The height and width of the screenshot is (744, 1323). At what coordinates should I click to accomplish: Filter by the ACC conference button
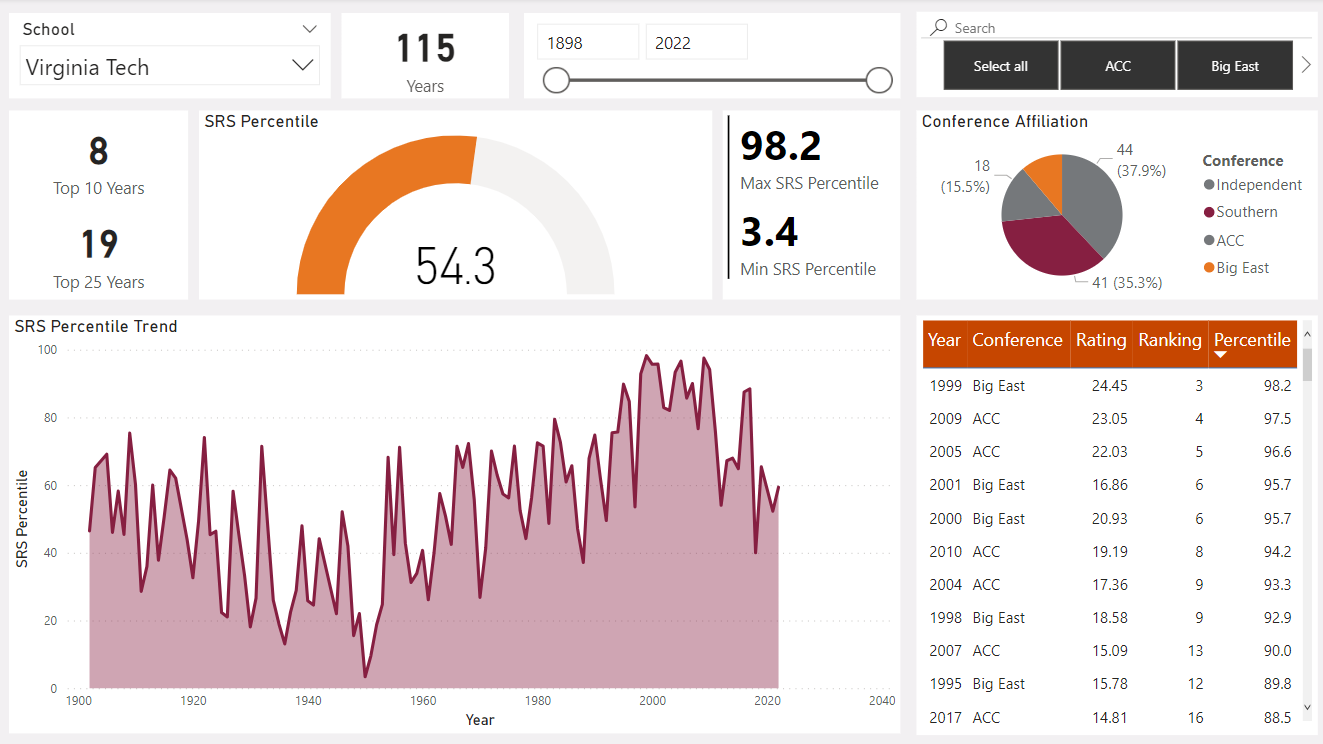click(1118, 66)
